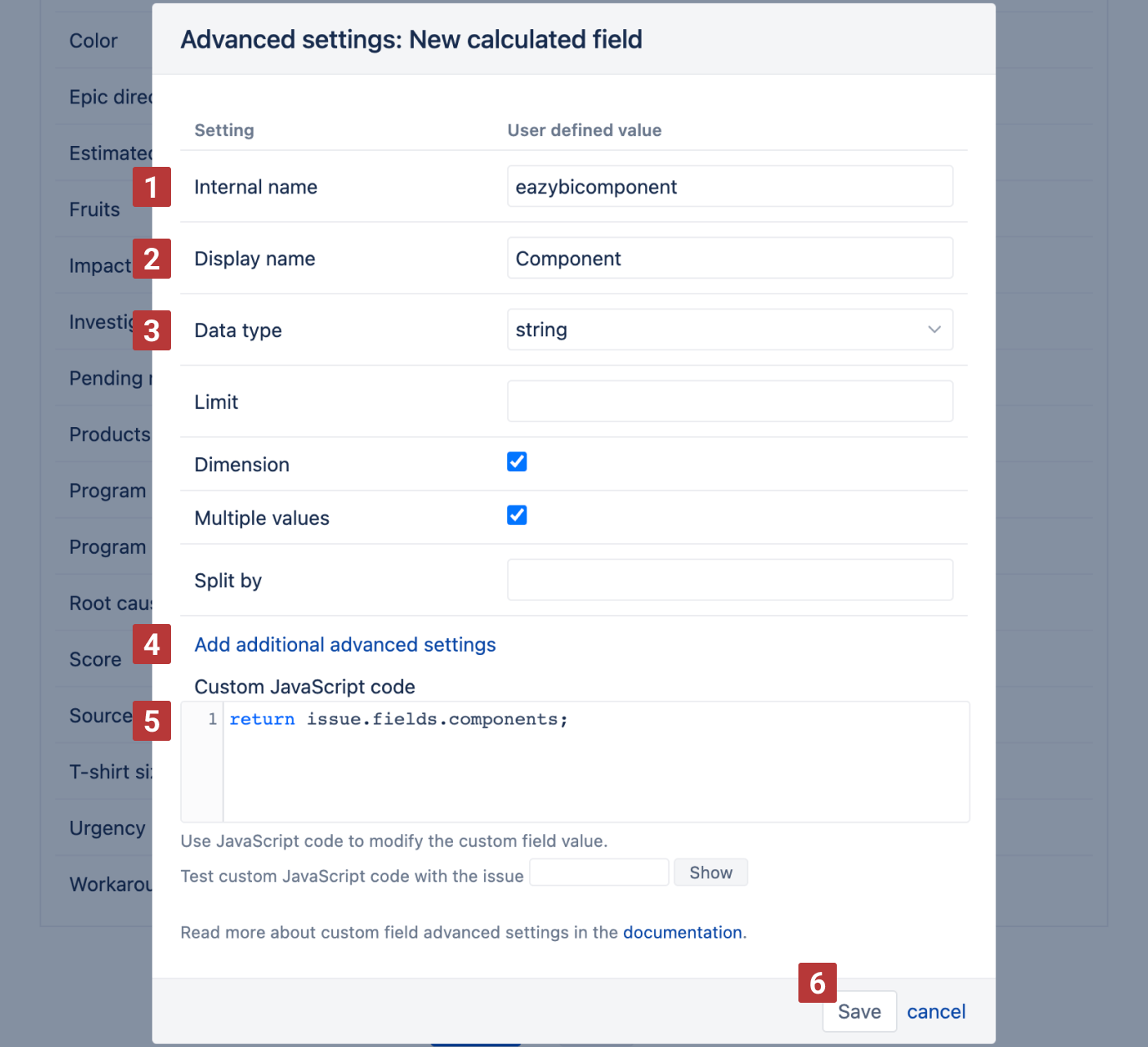Uncheck the Dimension checkbox

(517, 462)
